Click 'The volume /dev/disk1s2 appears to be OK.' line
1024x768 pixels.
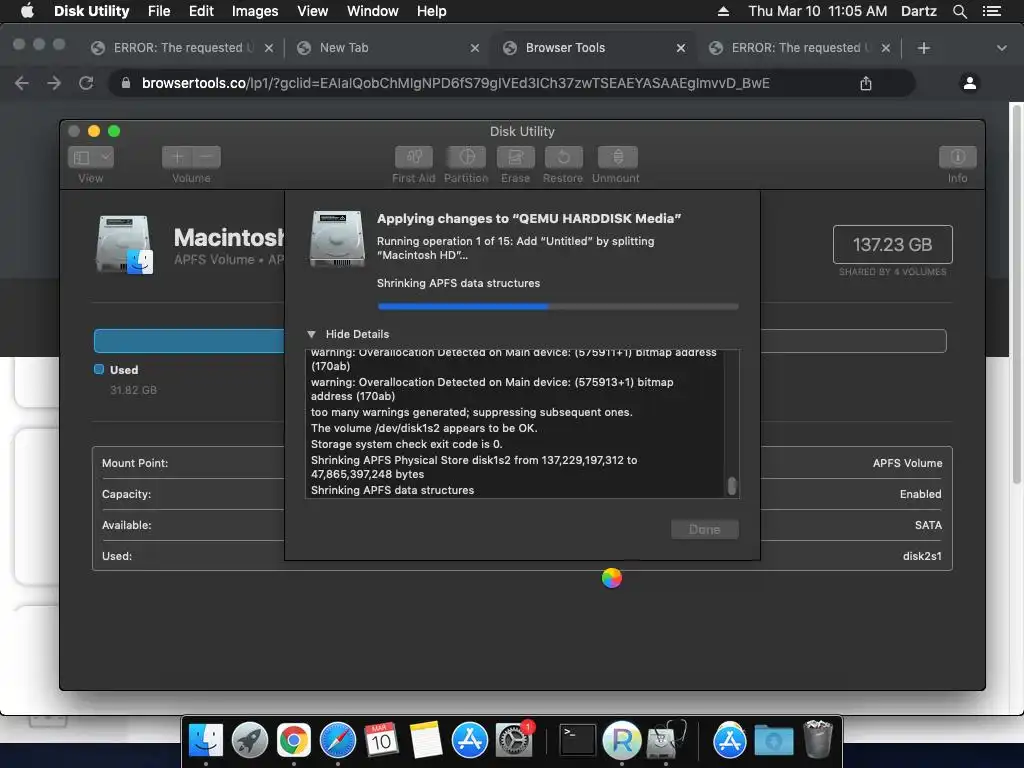click(x=424, y=428)
